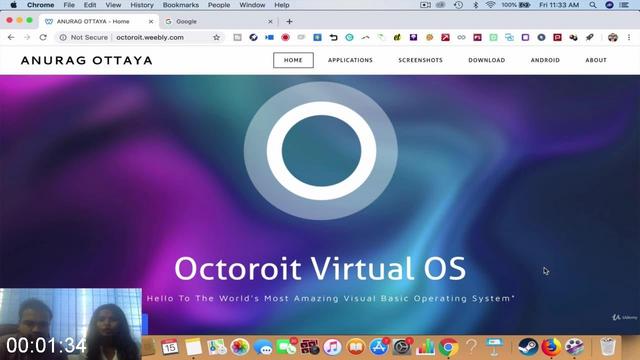Click the black undo arrow extension icon
640x360 pixels.
tap(333, 38)
